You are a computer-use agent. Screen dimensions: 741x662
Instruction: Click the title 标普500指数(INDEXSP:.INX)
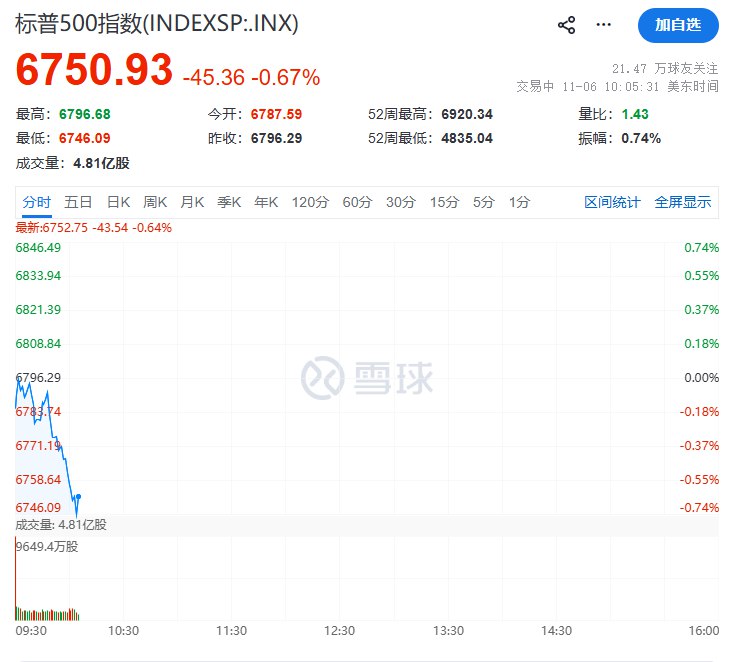(157, 23)
